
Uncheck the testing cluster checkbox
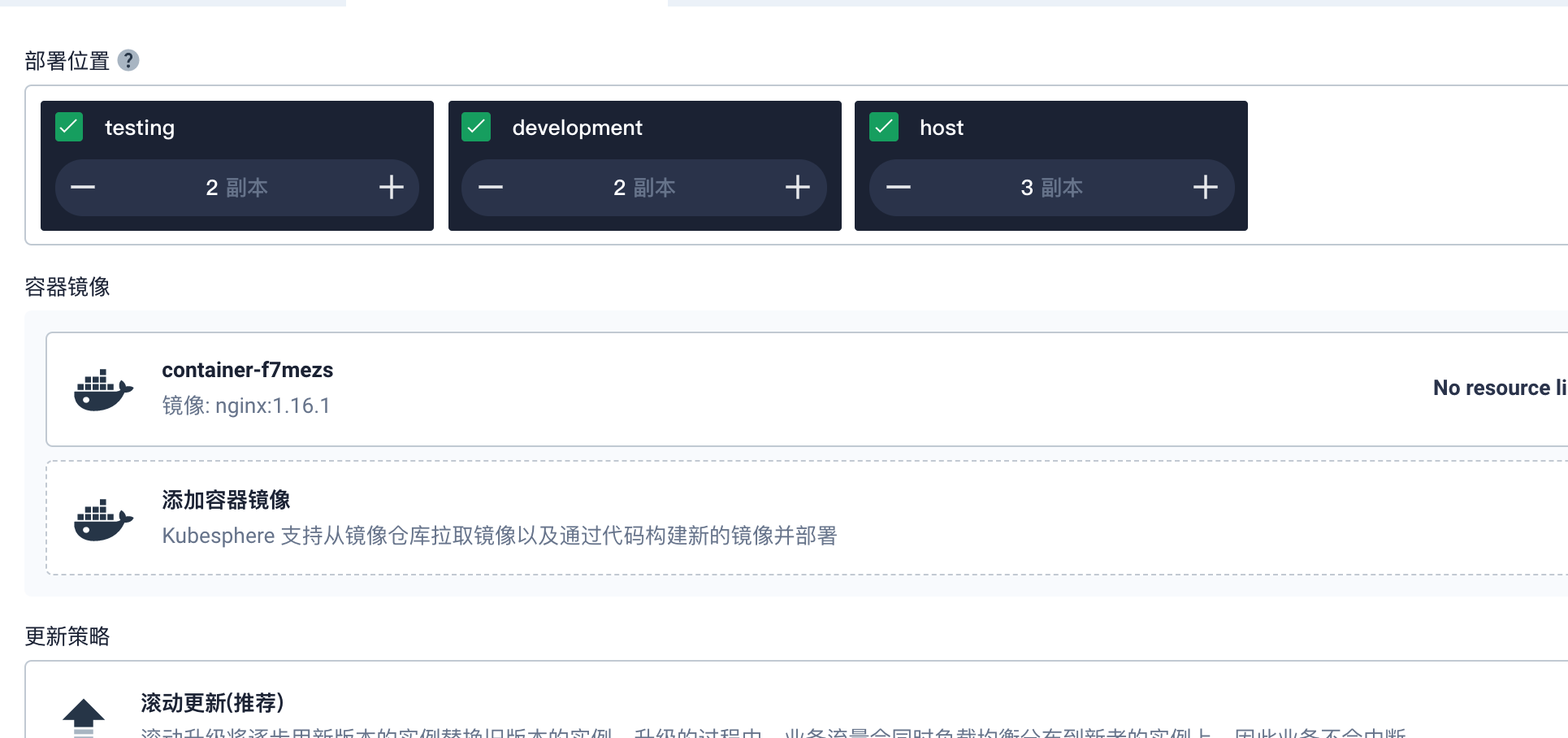pos(69,127)
